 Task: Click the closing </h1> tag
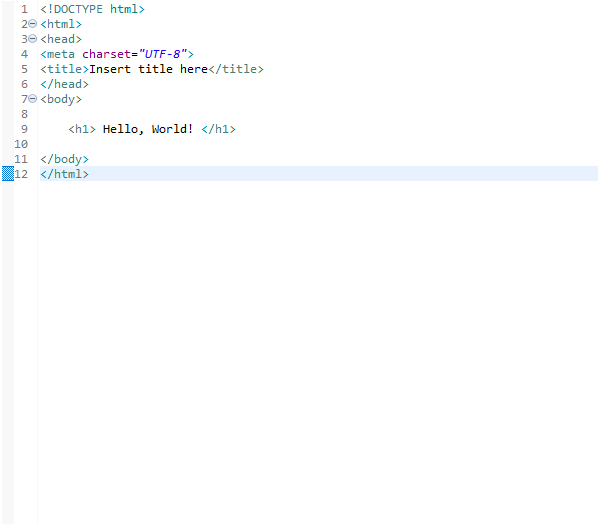(x=219, y=129)
